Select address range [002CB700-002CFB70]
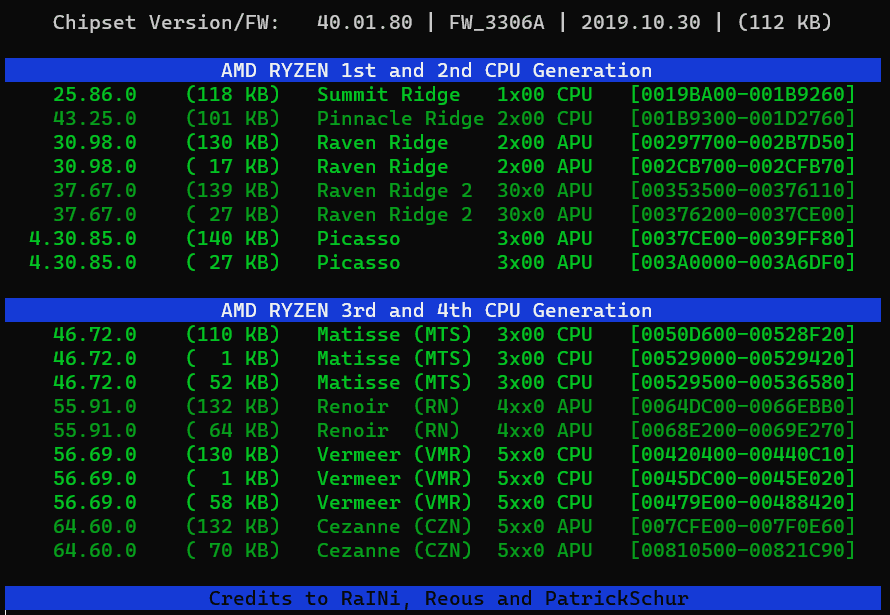This screenshot has width=890, height=615. click(742, 166)
